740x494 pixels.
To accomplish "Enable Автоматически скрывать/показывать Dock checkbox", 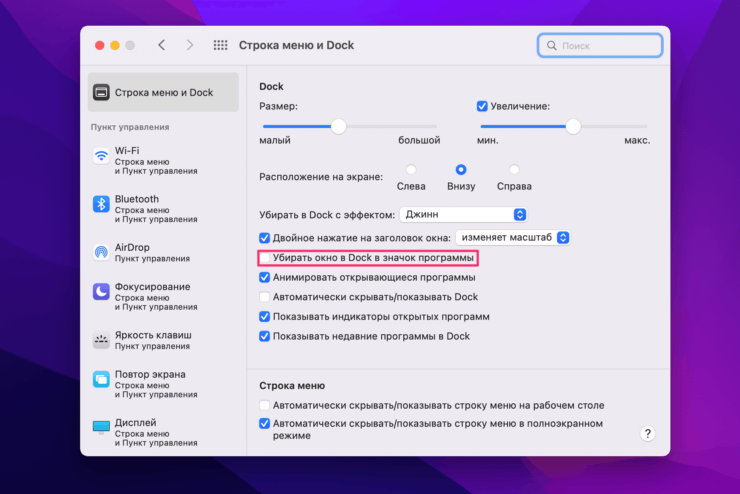I will click(x=265, y=297).
